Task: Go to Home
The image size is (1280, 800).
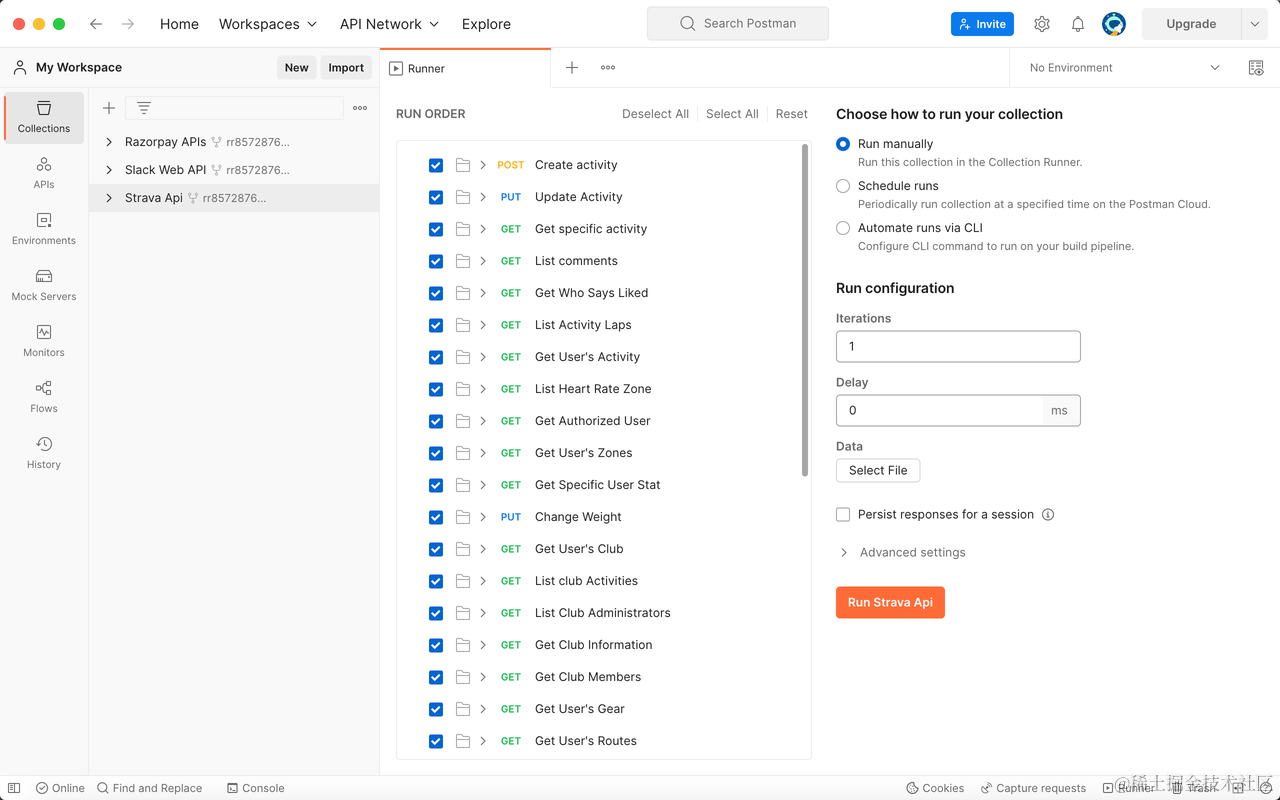Action: pyautogui.click(x=179, y=24)
